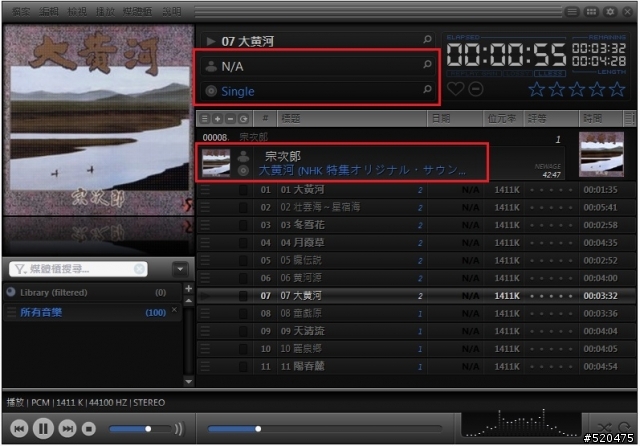Skip to next track

click(x=67, y=428)
